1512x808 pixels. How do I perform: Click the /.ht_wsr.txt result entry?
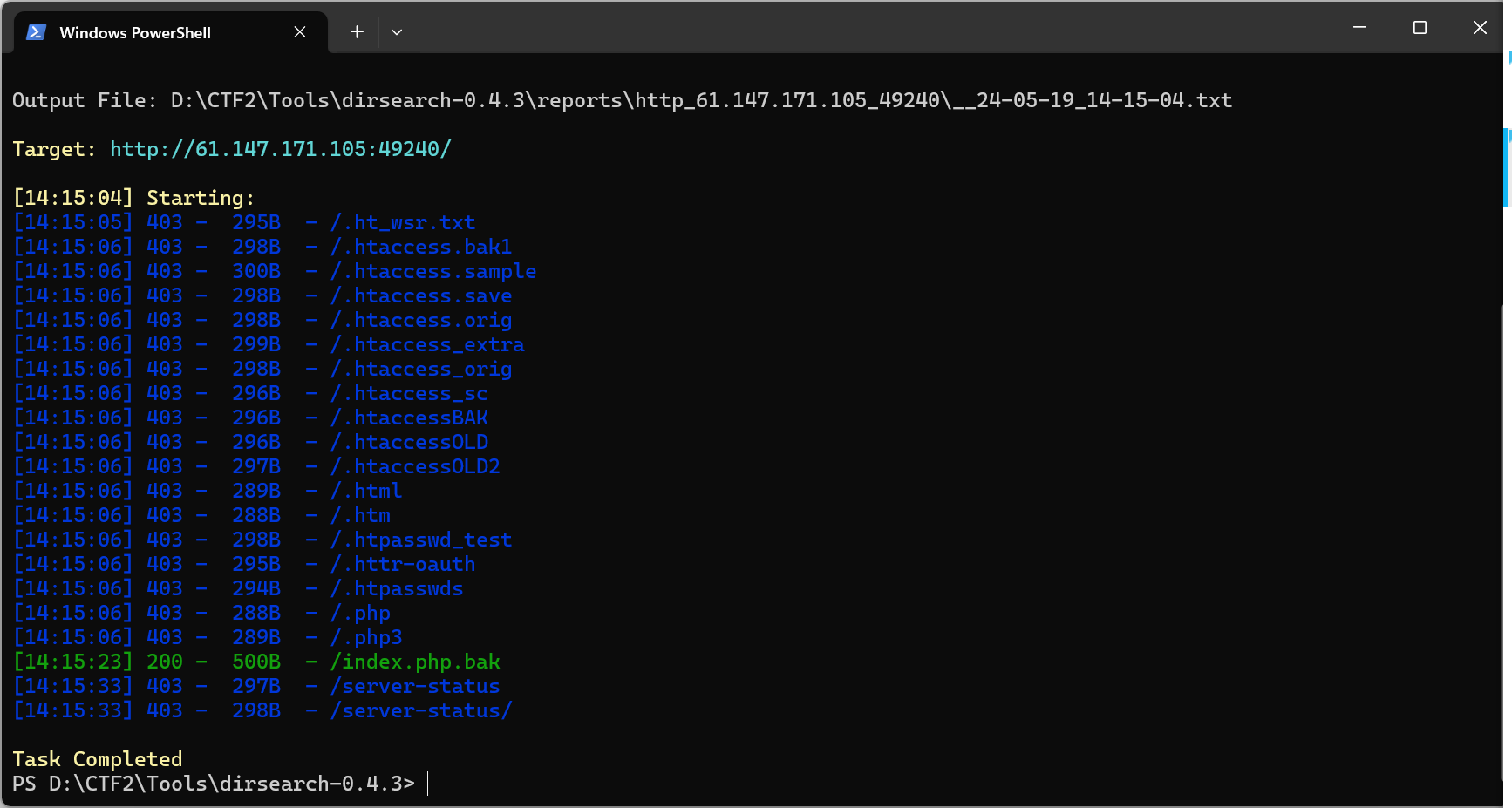(x=403, y=222)
